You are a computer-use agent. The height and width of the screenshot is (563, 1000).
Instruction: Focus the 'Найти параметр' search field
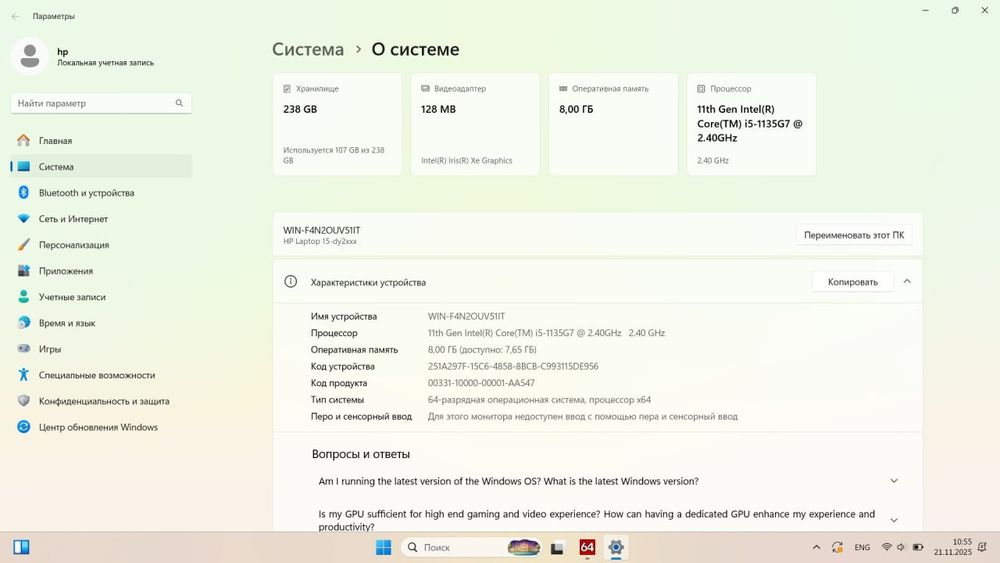(x=101, y=103)
